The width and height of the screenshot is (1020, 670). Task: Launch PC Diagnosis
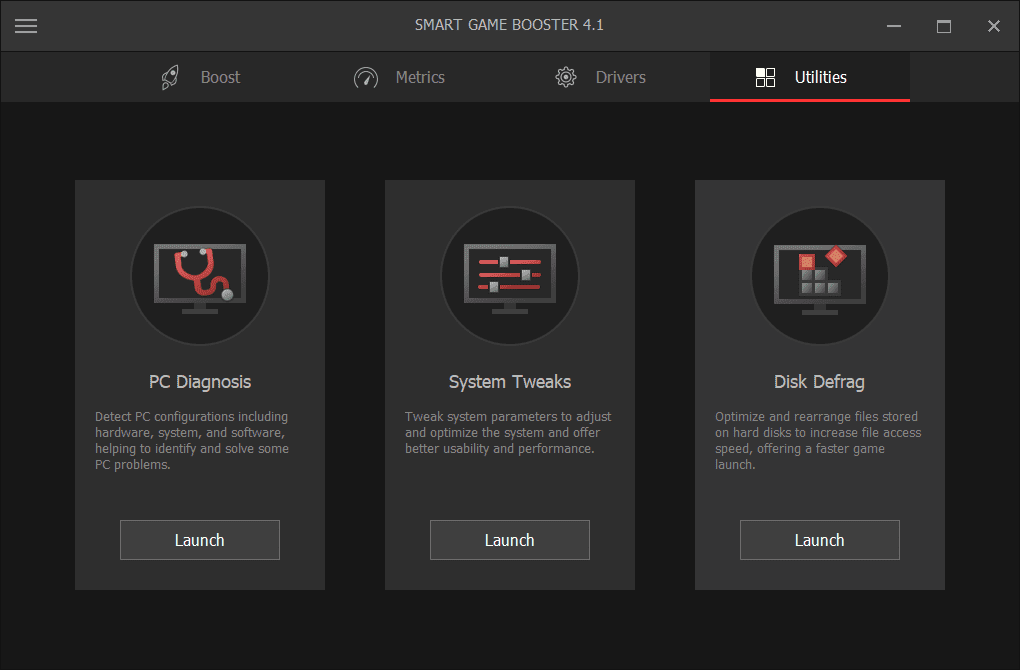point(200,540)
